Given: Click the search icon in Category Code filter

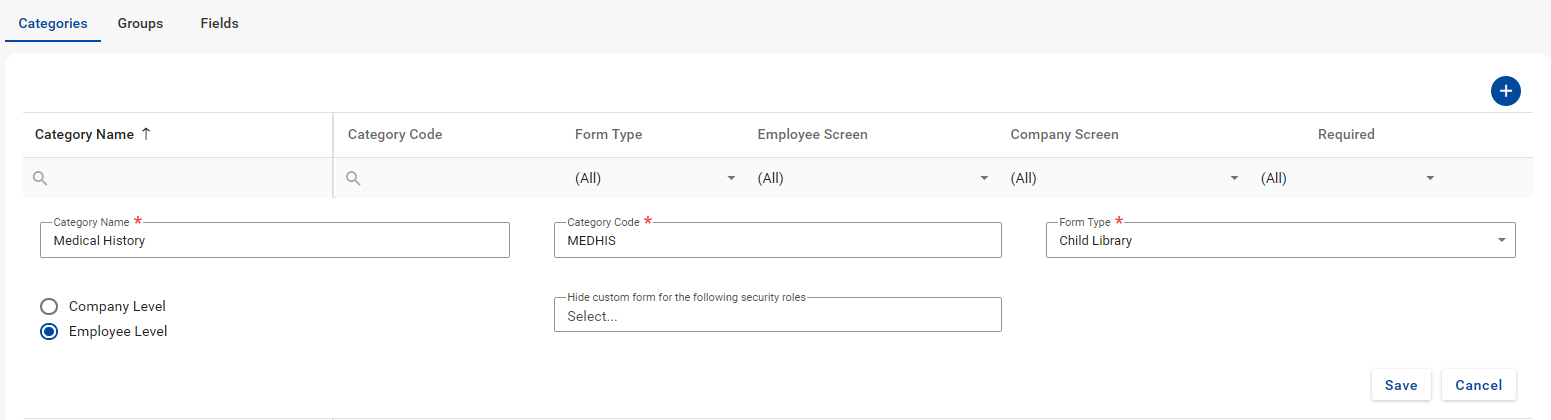Looking at the screenshot, I should click(353, 178).
